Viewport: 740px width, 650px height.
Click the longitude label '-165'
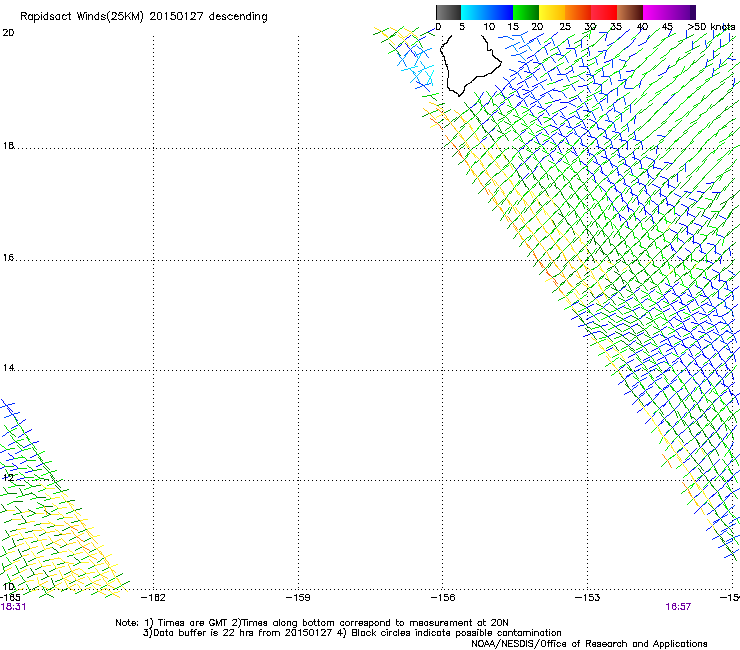(x=10, y=598)
